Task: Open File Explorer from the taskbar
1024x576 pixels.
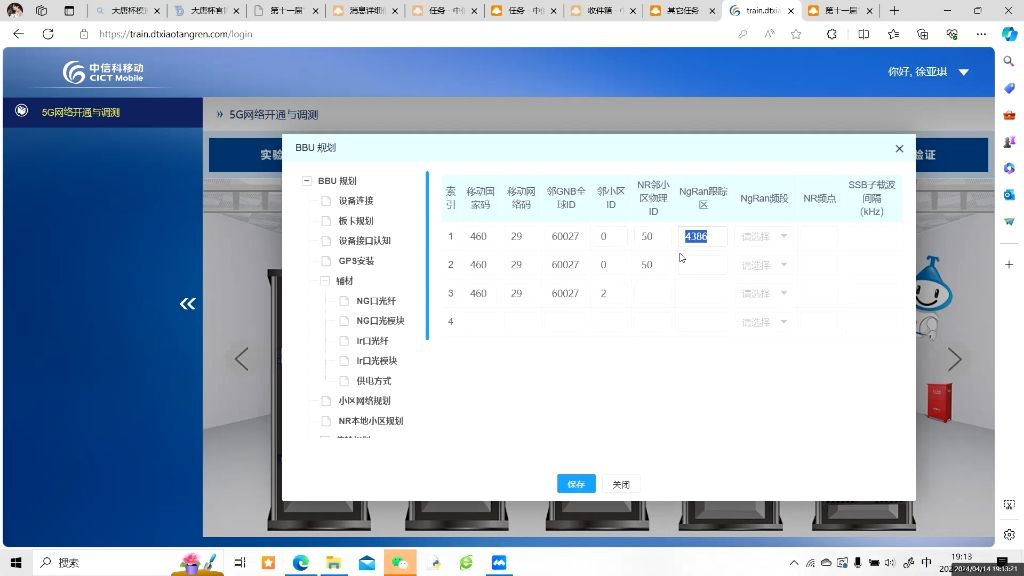Action: [x=333, y=562]
